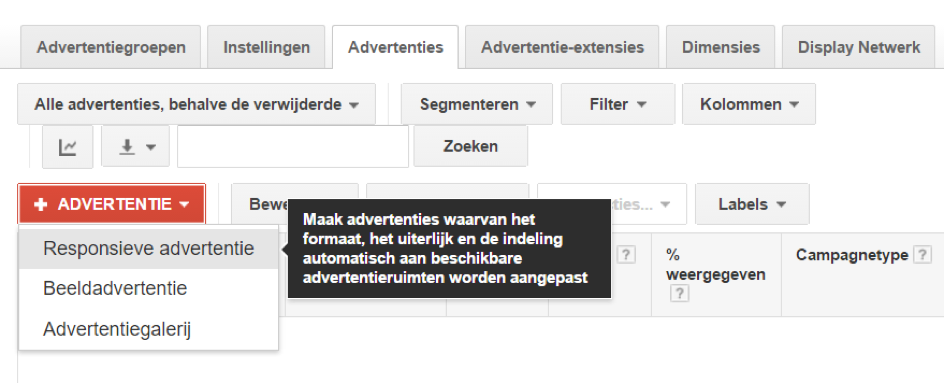Open the Segmenteren dropdown

pyautogui.click(x=477, y=105)
